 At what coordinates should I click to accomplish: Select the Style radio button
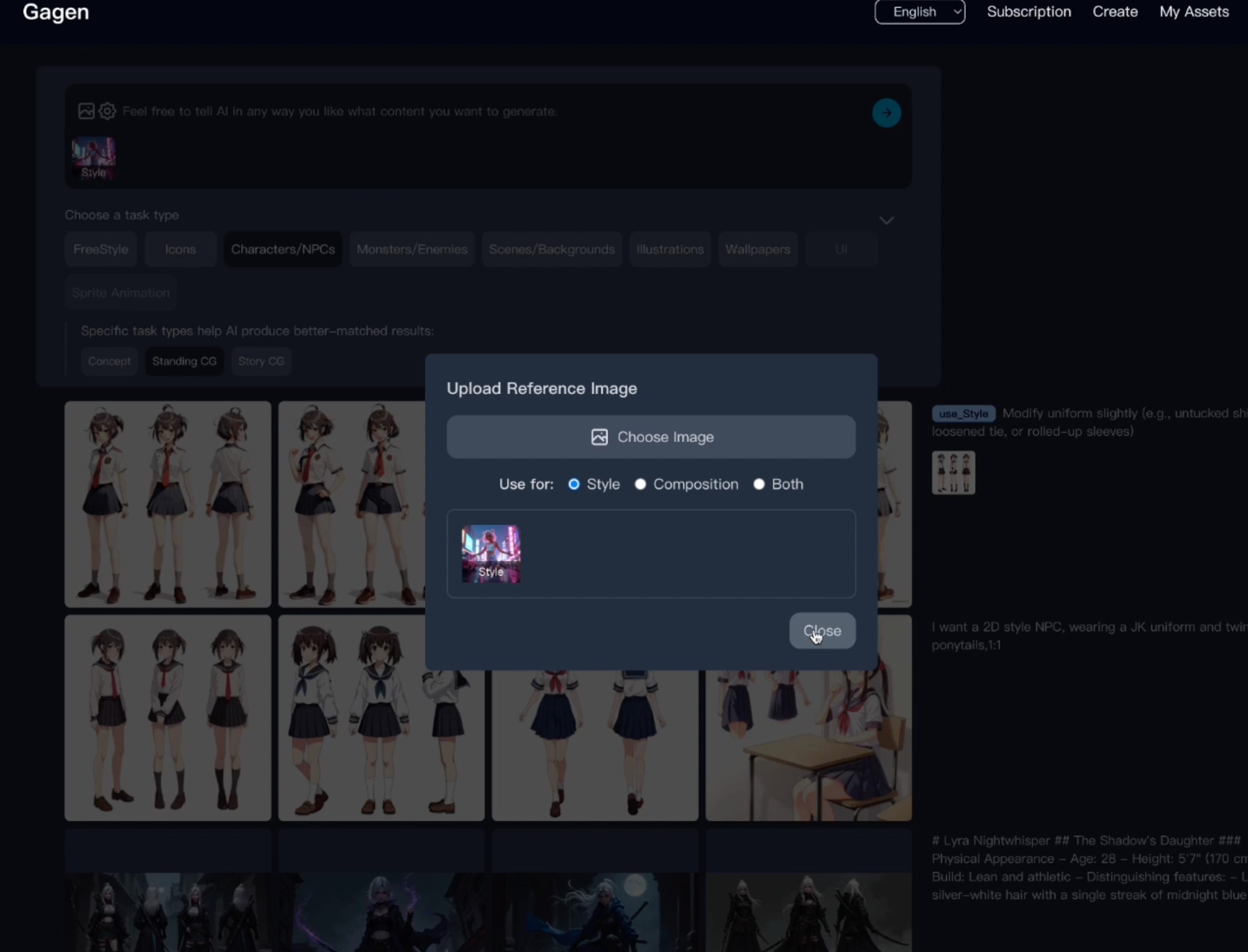point(574,484)
